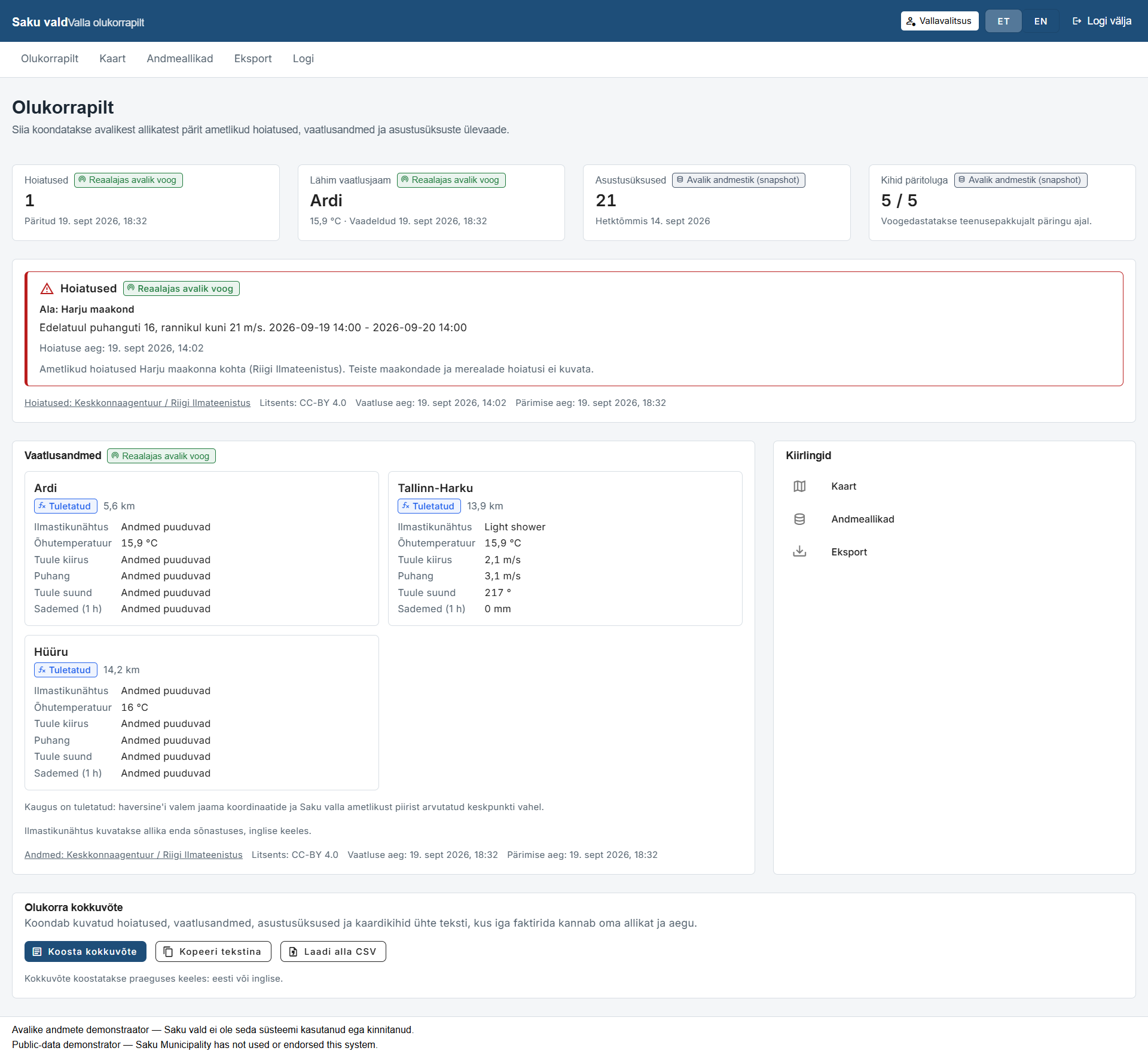Image resolution: width=1148 pixels, height=1057 pixels.
Task: Click the Tallinn-Harku station heading
Action: pyautogui.click(x=435, y=488)
